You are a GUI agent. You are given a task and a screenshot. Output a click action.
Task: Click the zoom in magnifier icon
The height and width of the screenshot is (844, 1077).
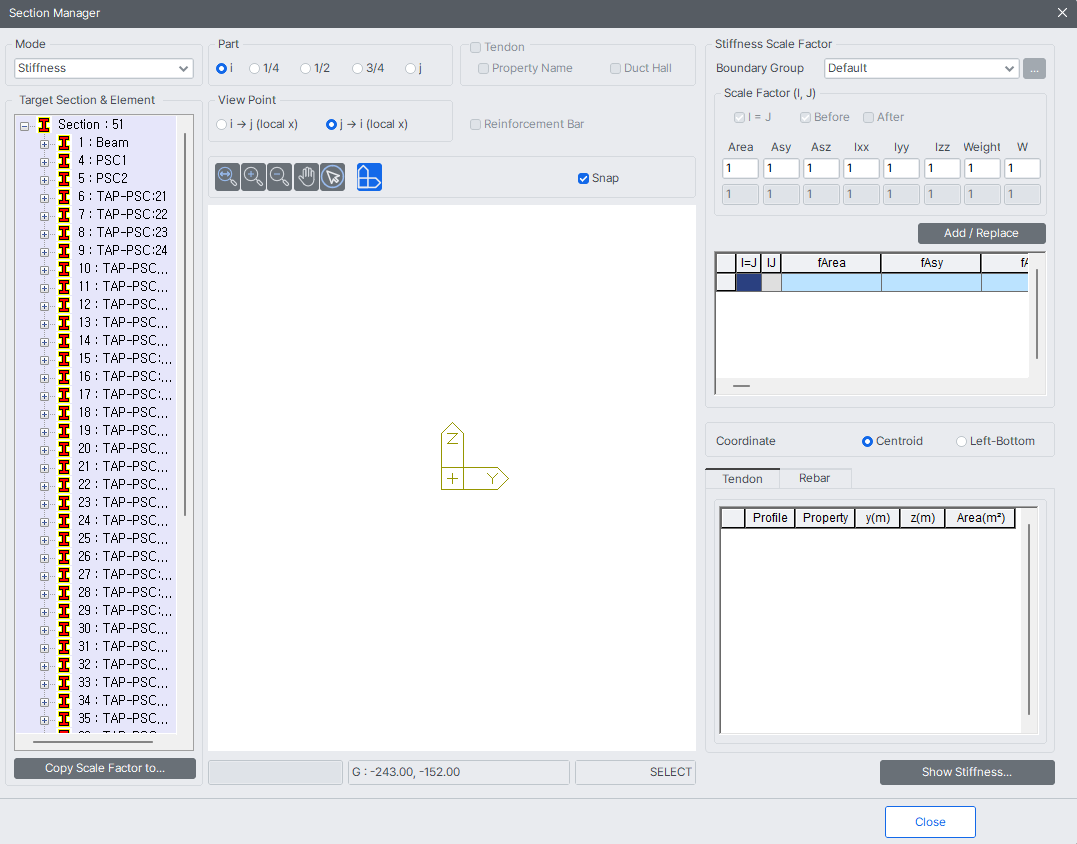coord(253,177)
